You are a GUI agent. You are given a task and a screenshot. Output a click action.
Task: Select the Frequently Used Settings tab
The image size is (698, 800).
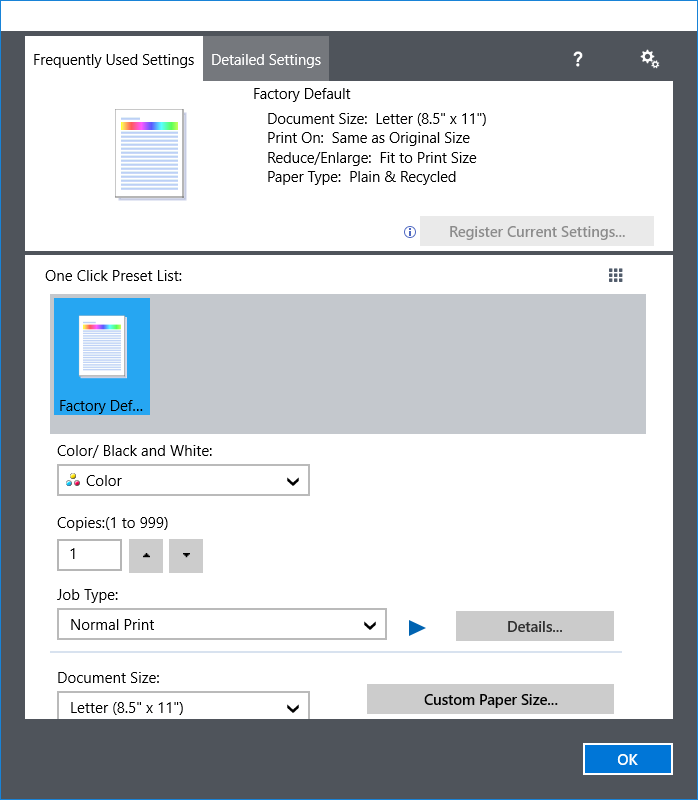(x=114, y=60)
